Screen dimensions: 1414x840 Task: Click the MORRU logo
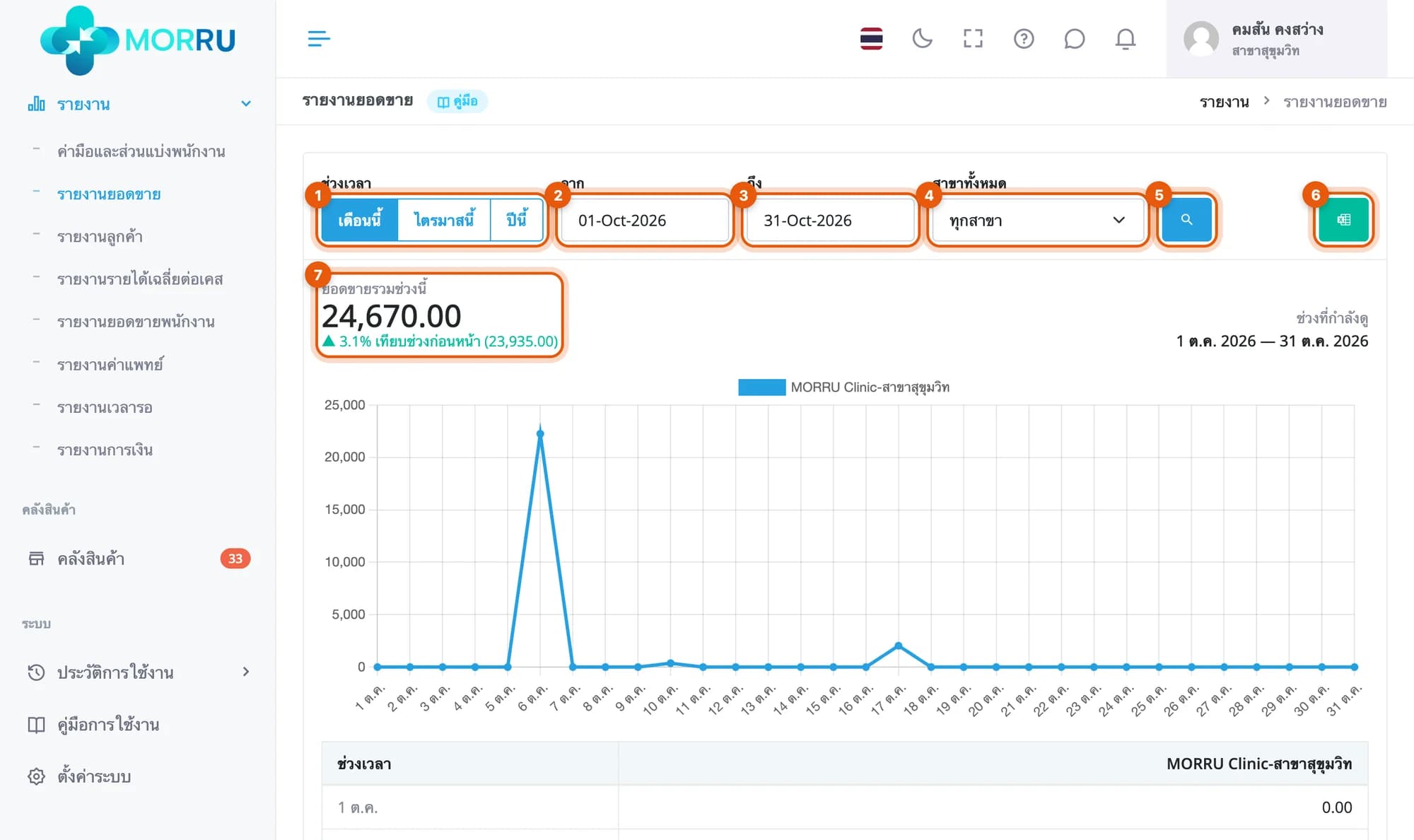pyautogui.click(x=138, y=40)
